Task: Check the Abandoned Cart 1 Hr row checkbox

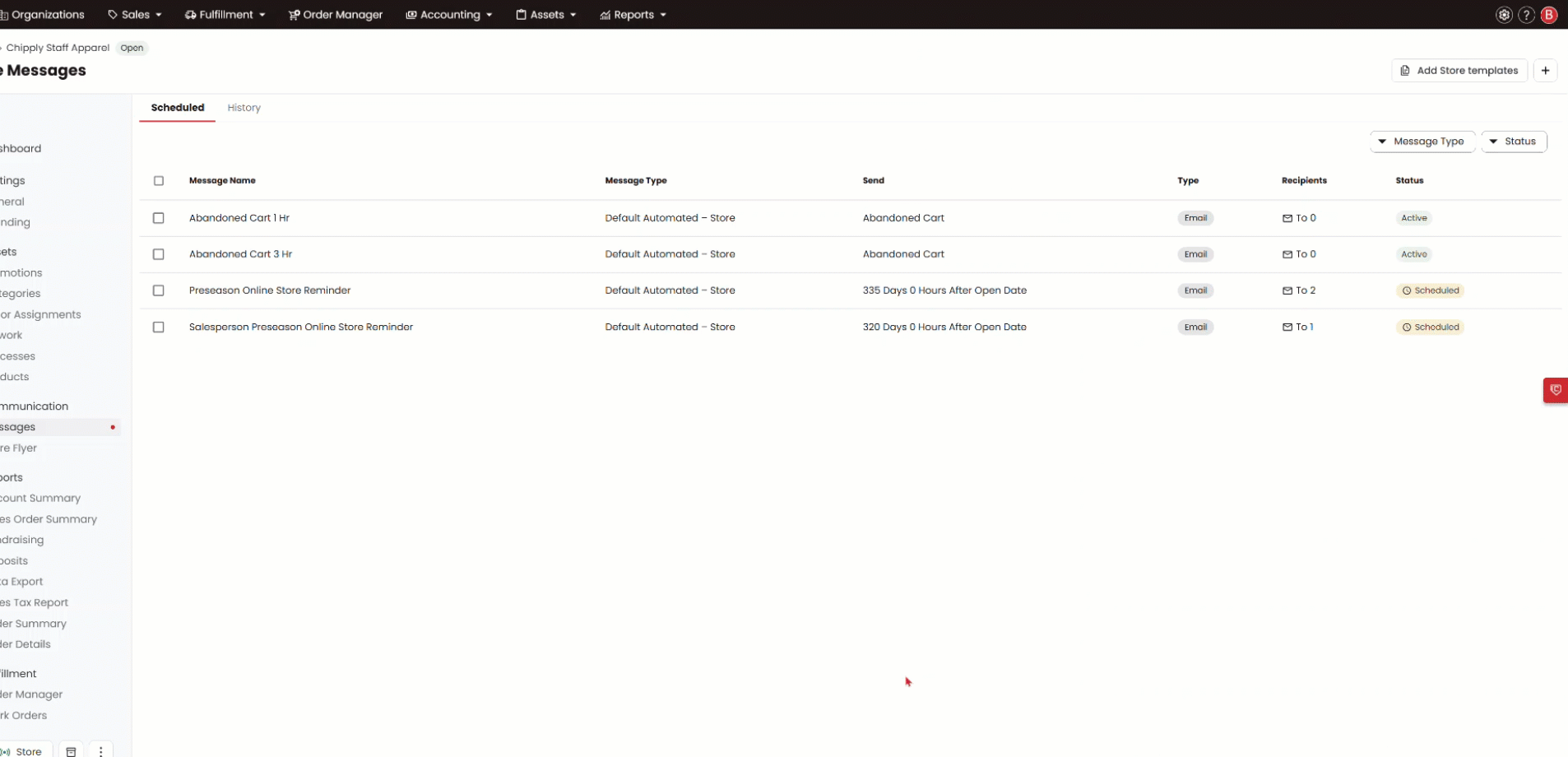Action: pos(159,218)
